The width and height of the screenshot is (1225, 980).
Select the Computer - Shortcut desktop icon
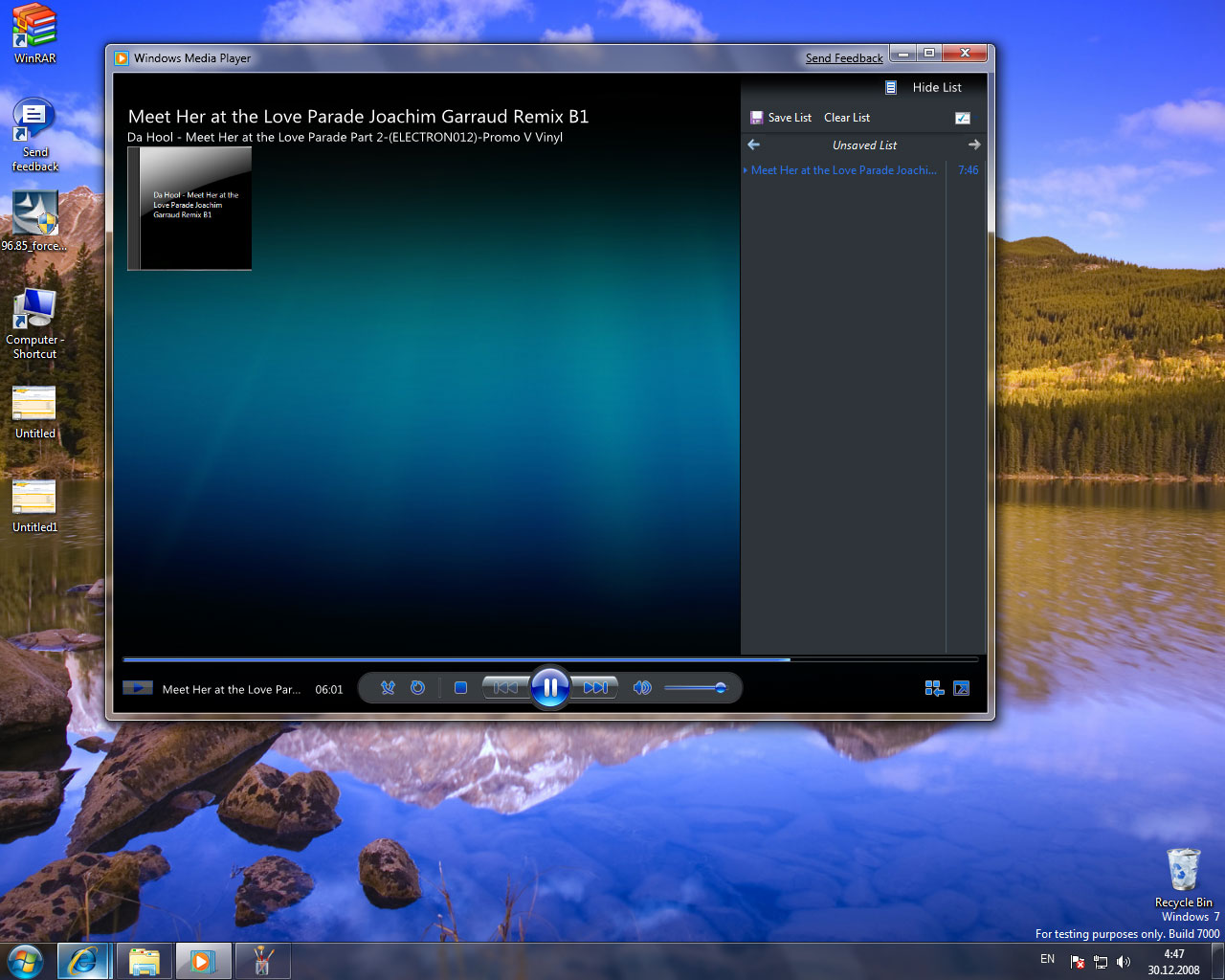(34, 323)
